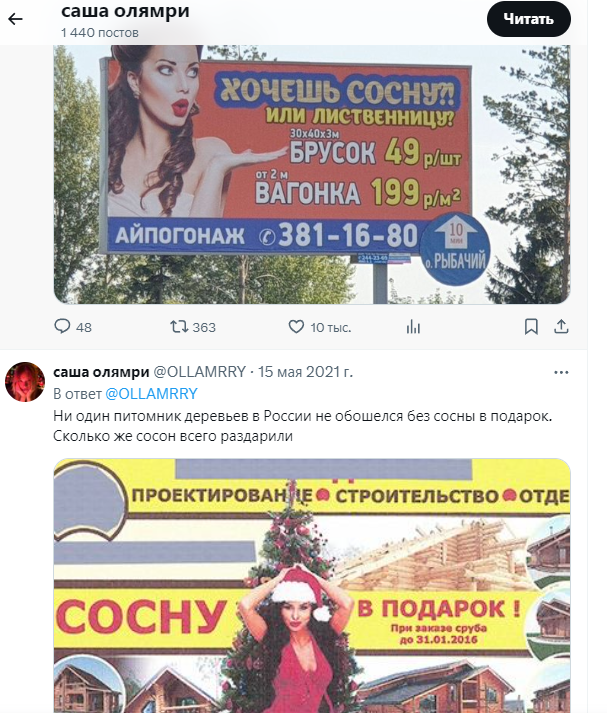Open replies via the comment bubble icon
This screenshot has height=713, width=607.
(x=62, y=326)
